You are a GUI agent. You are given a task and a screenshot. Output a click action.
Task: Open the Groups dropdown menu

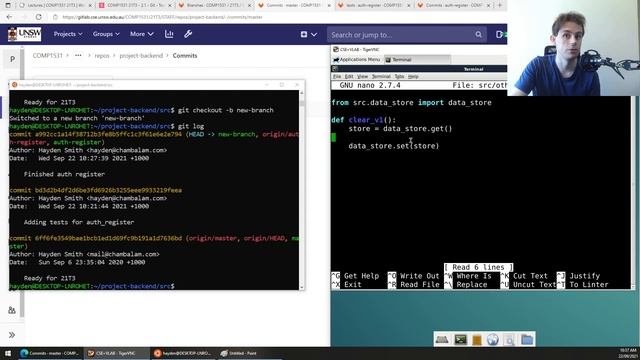pyautogui.click(x=106, y=34)
